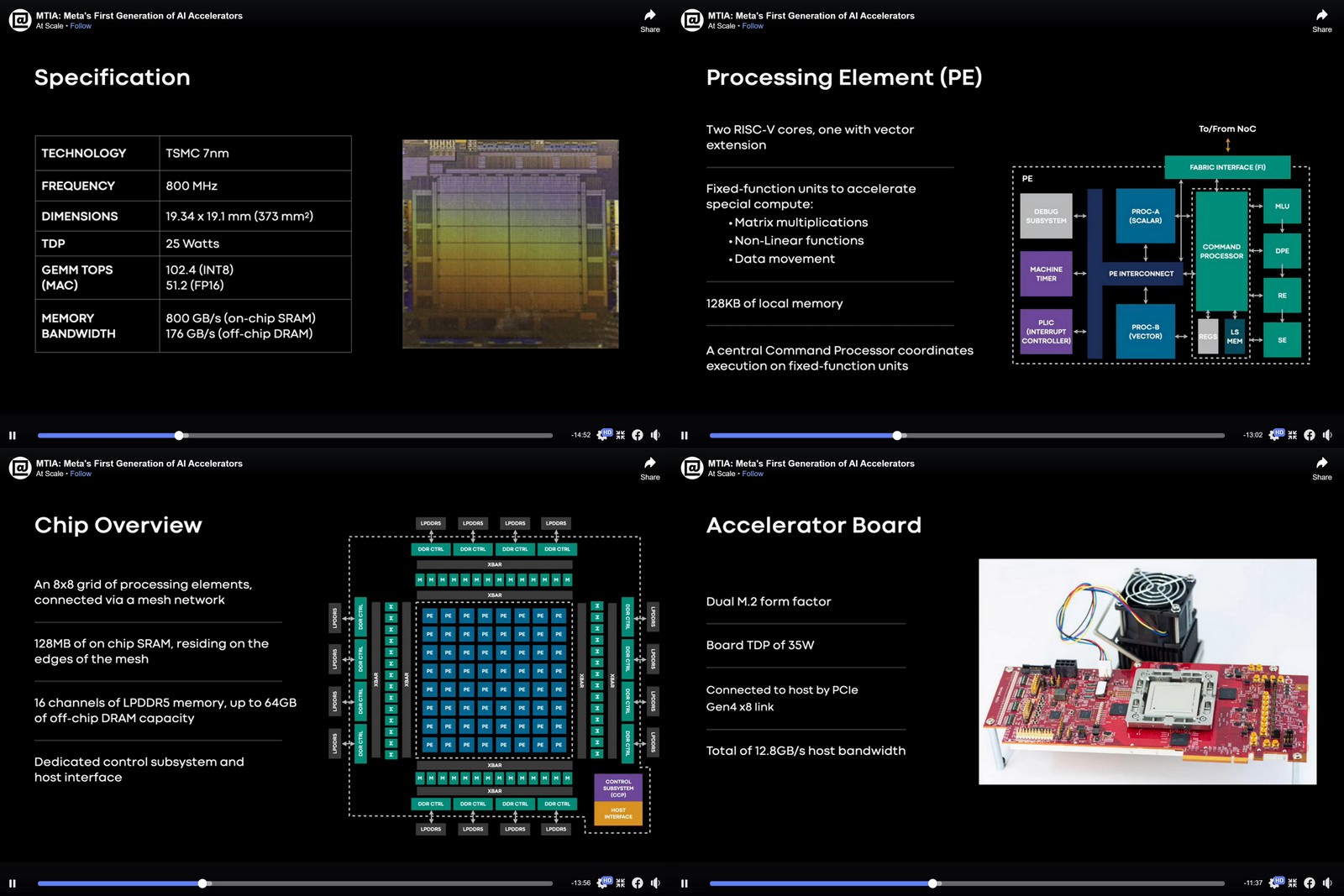Click the Facebook watermark icon on the Chip Overview video
Image resolution: width=1344 pixels, height=896 pixels.
click(x=638, y=883)
